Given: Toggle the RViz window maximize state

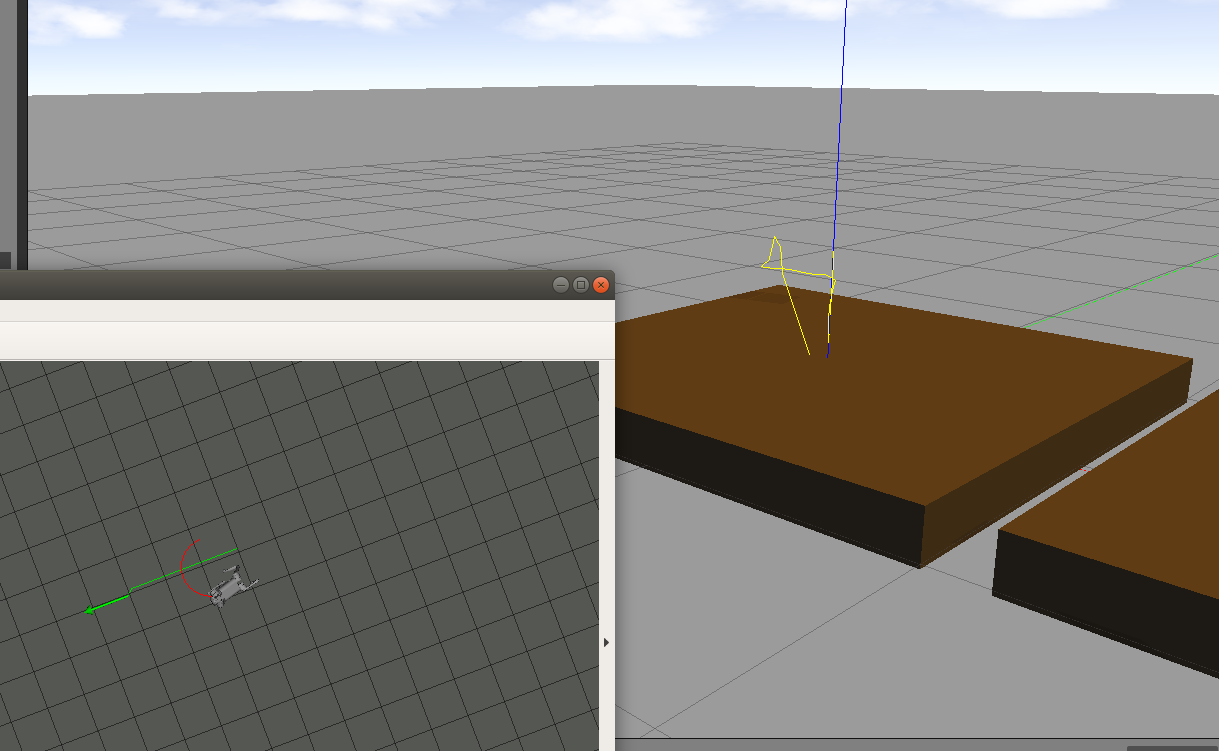Looking at the screenshot, I should pyautogui.click(x=581, y=285).
